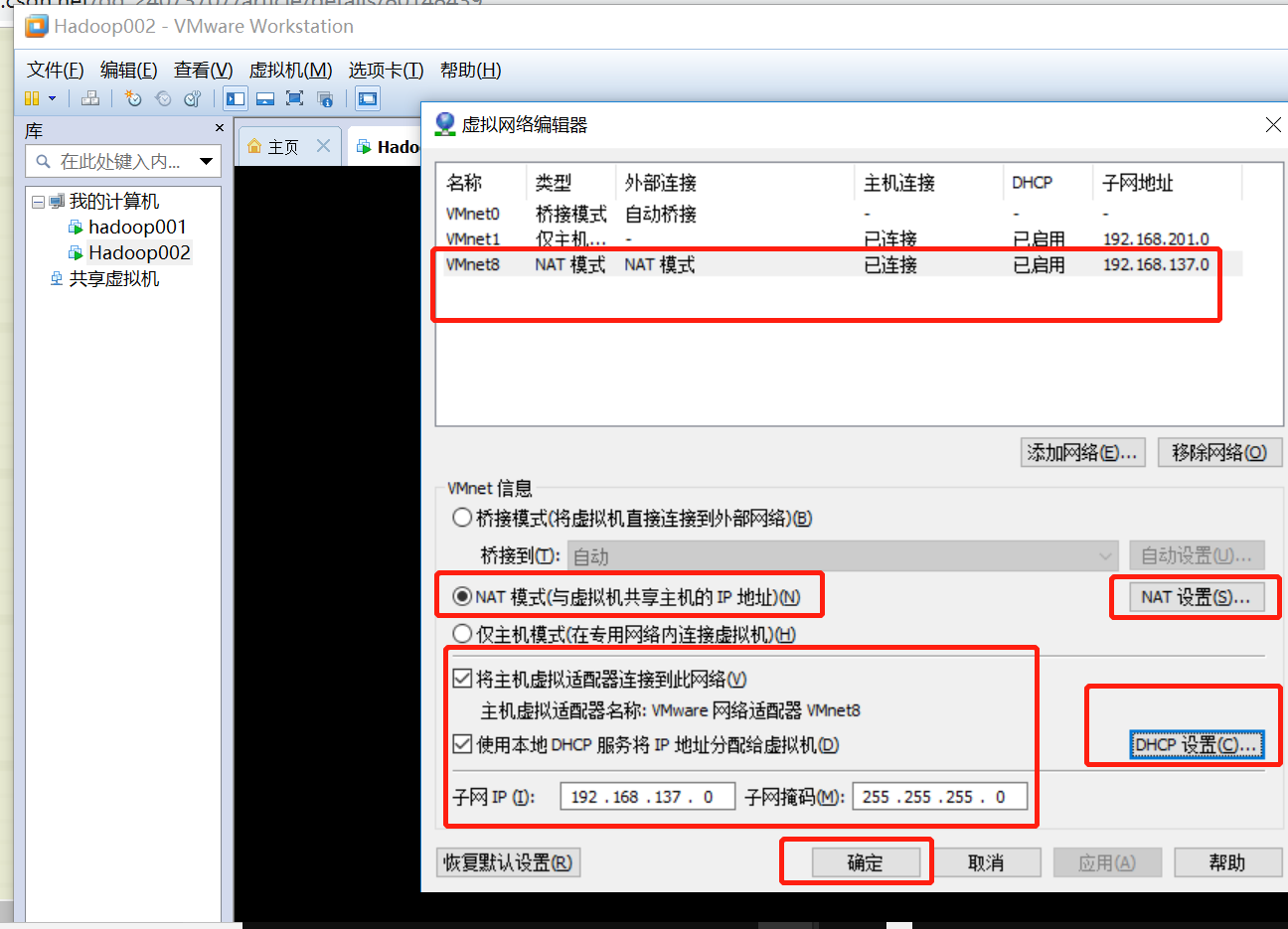
Task: Click the 子网掩码 field 255.255.255.0
Action: point(939,797)
